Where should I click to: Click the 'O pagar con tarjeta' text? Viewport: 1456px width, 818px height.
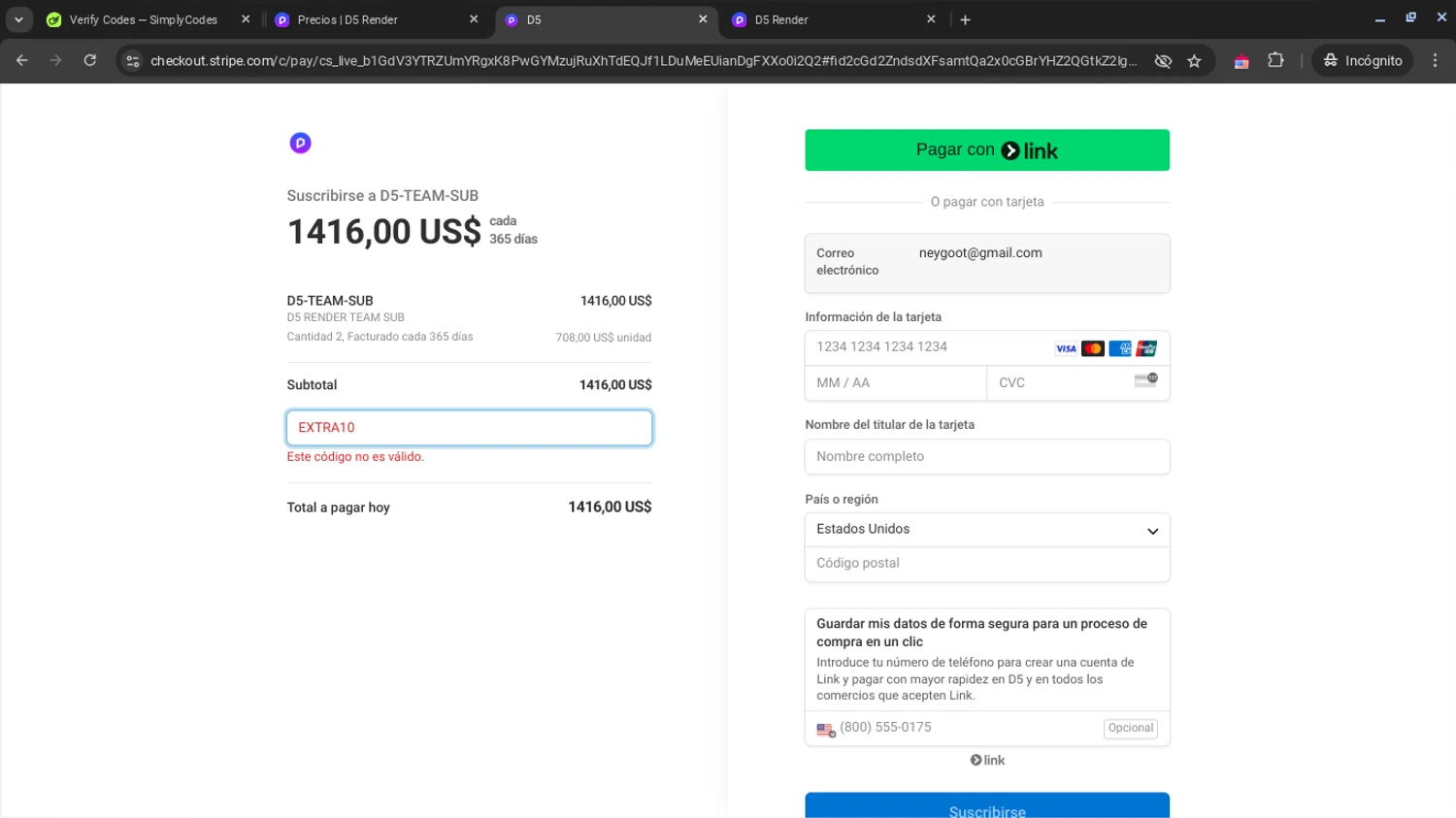coord(987,202)
